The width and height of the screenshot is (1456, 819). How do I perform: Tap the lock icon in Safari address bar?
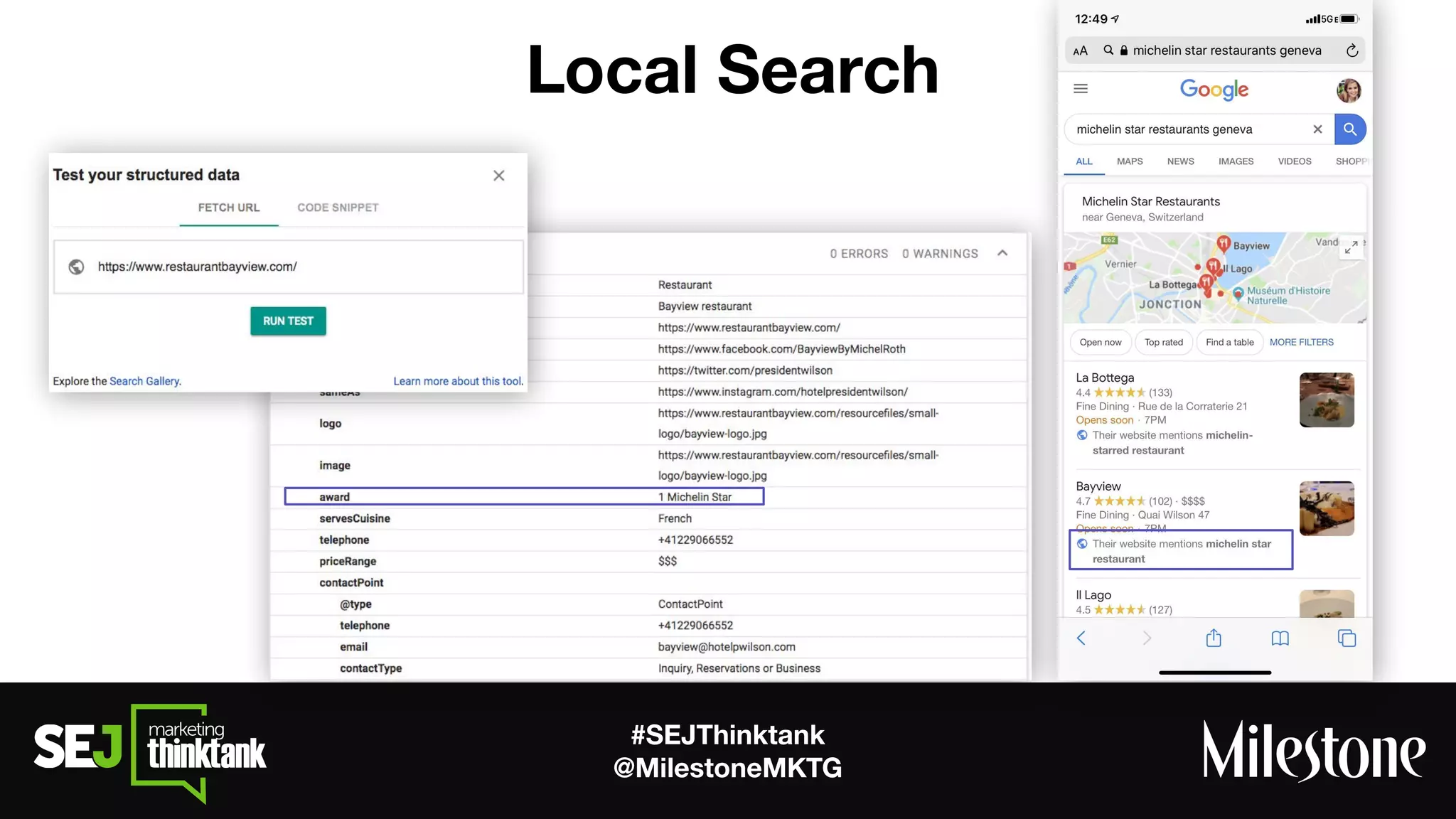[x=1123, y=50]
